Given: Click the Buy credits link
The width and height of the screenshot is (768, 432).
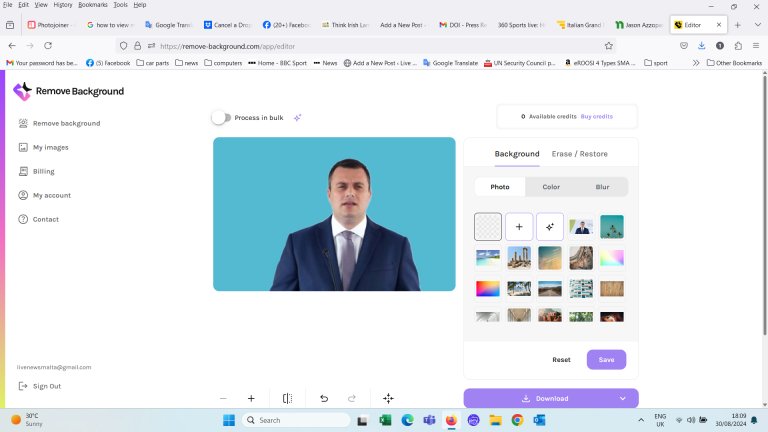Looking at the screenshot, I should click(x=597, y=117).
